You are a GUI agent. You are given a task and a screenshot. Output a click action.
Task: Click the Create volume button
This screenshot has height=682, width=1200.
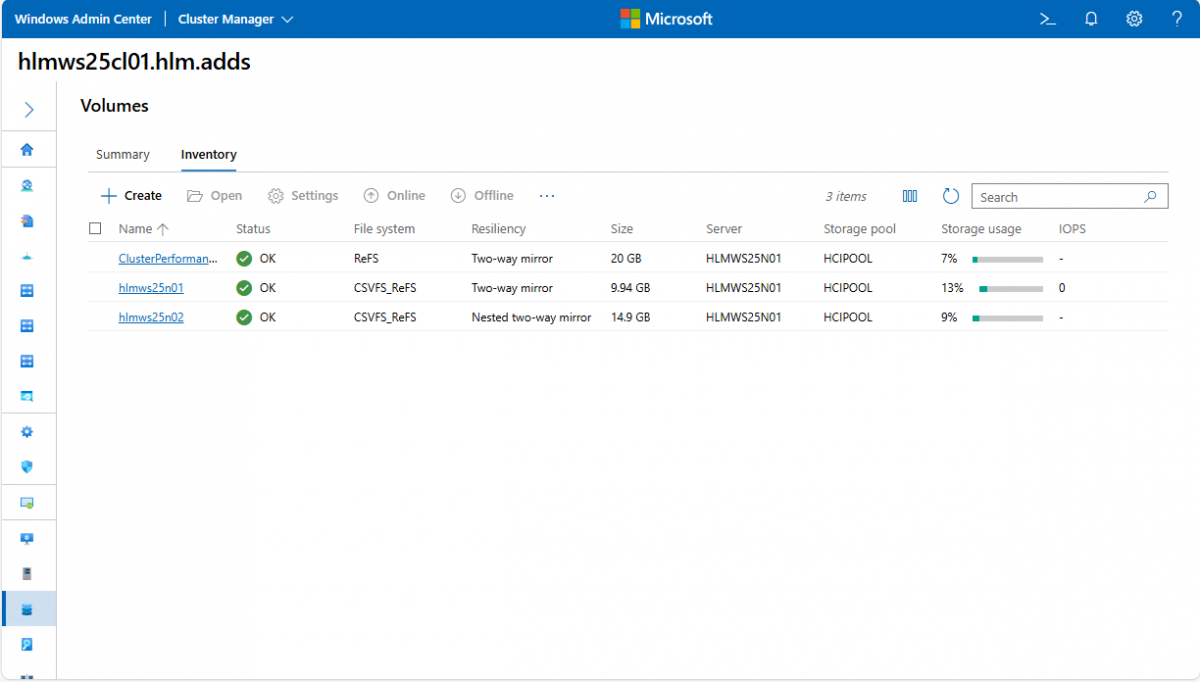point(132,196)
